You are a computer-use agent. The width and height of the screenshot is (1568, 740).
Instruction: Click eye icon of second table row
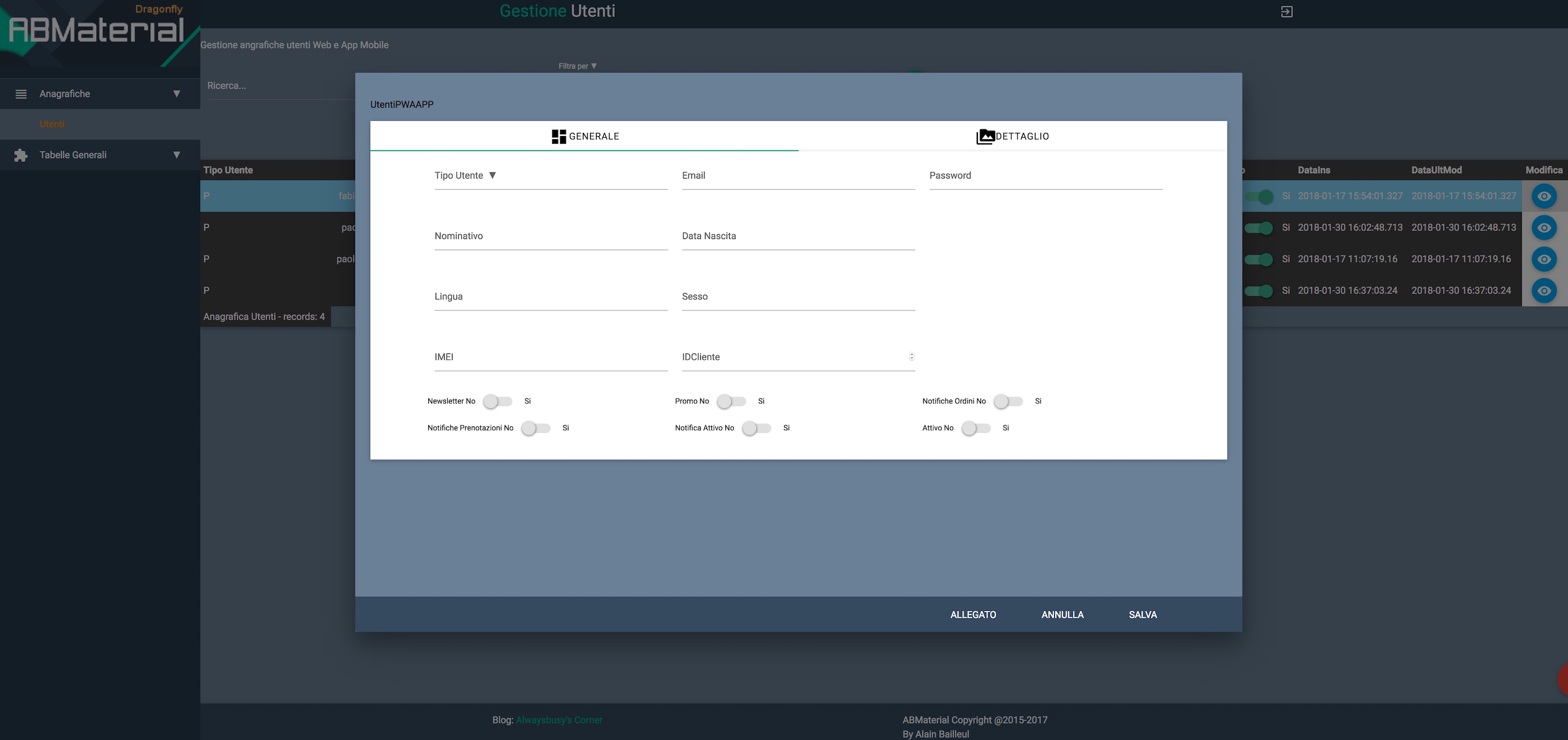(x=1544, y=228)
